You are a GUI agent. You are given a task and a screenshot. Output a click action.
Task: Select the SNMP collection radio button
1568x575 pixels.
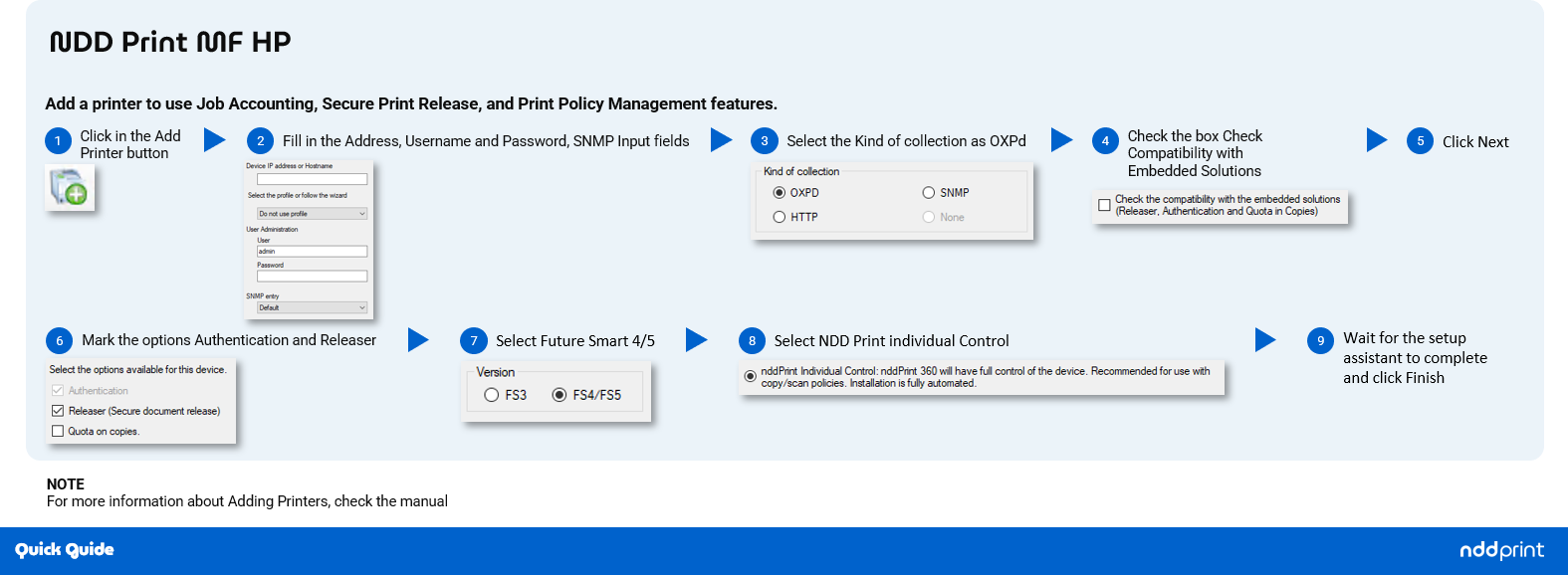(x=929, y=193)
